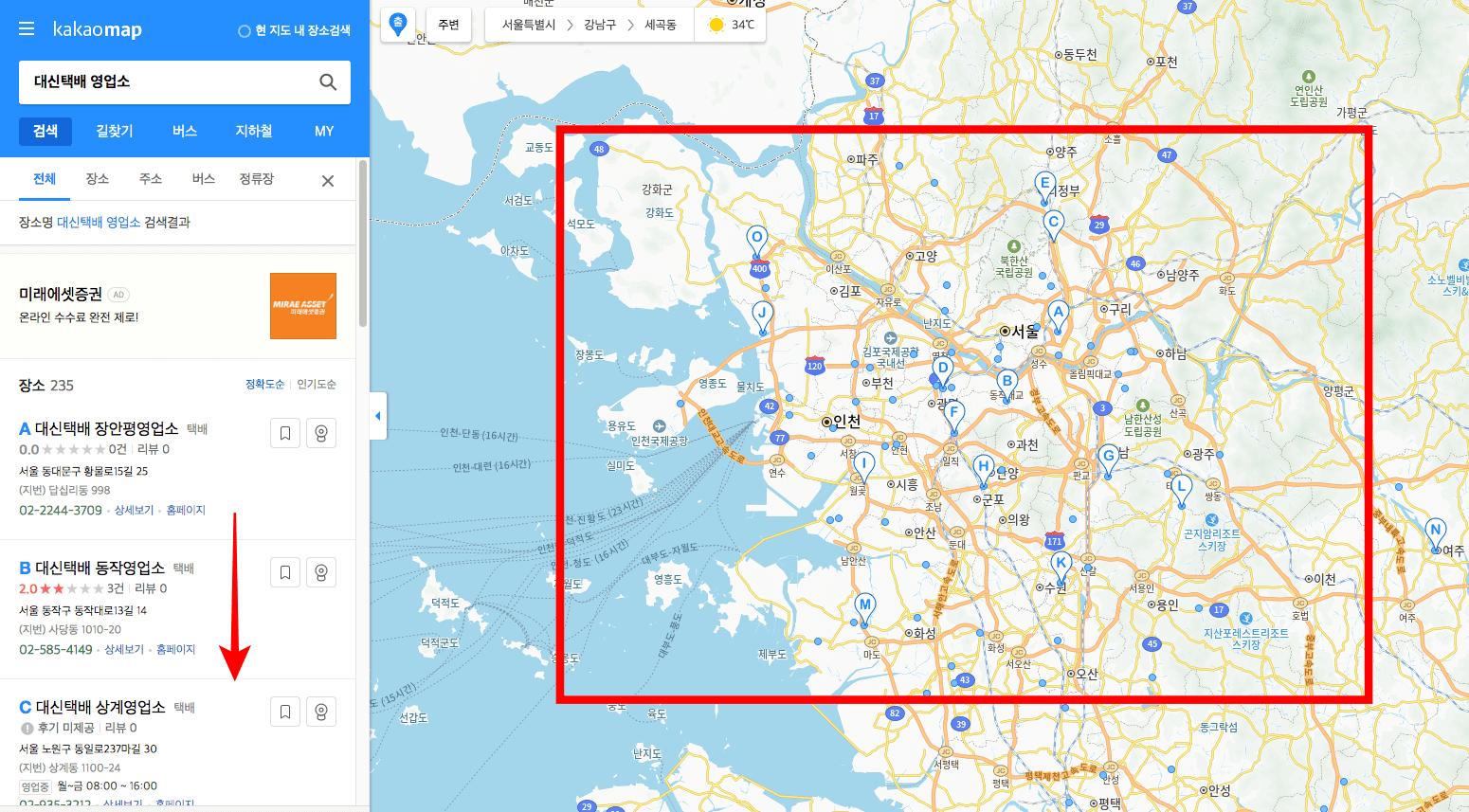The width and height of the screenshot is (1469, 812).
Task: Bookmark 대신택배 장안평영업소
Action: point(285,433)
